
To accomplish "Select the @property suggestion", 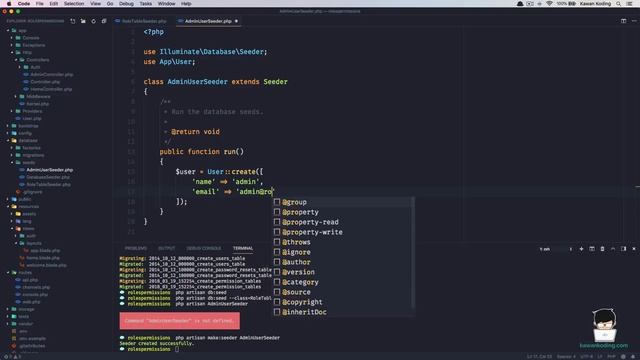I will pos(343,212).
